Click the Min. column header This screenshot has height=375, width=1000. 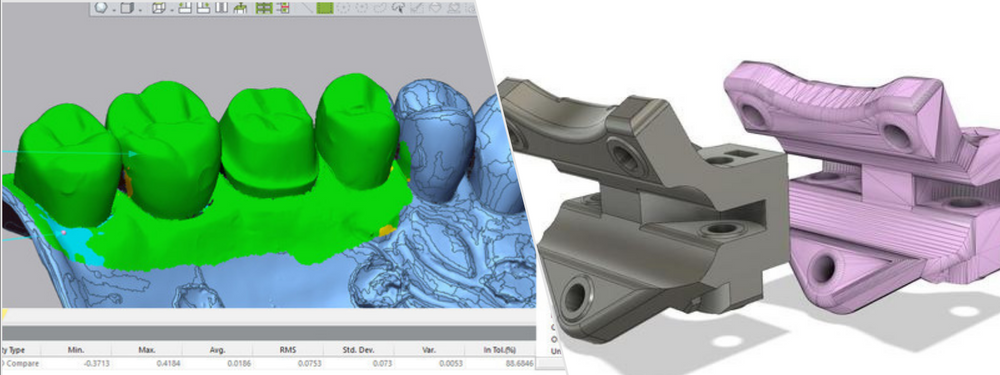point(76,350)
